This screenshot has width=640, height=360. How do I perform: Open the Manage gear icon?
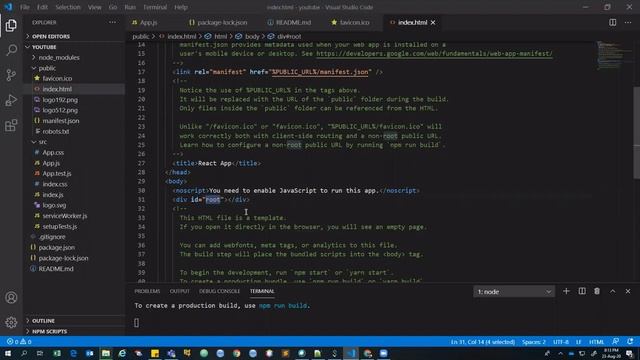point(11,322)
